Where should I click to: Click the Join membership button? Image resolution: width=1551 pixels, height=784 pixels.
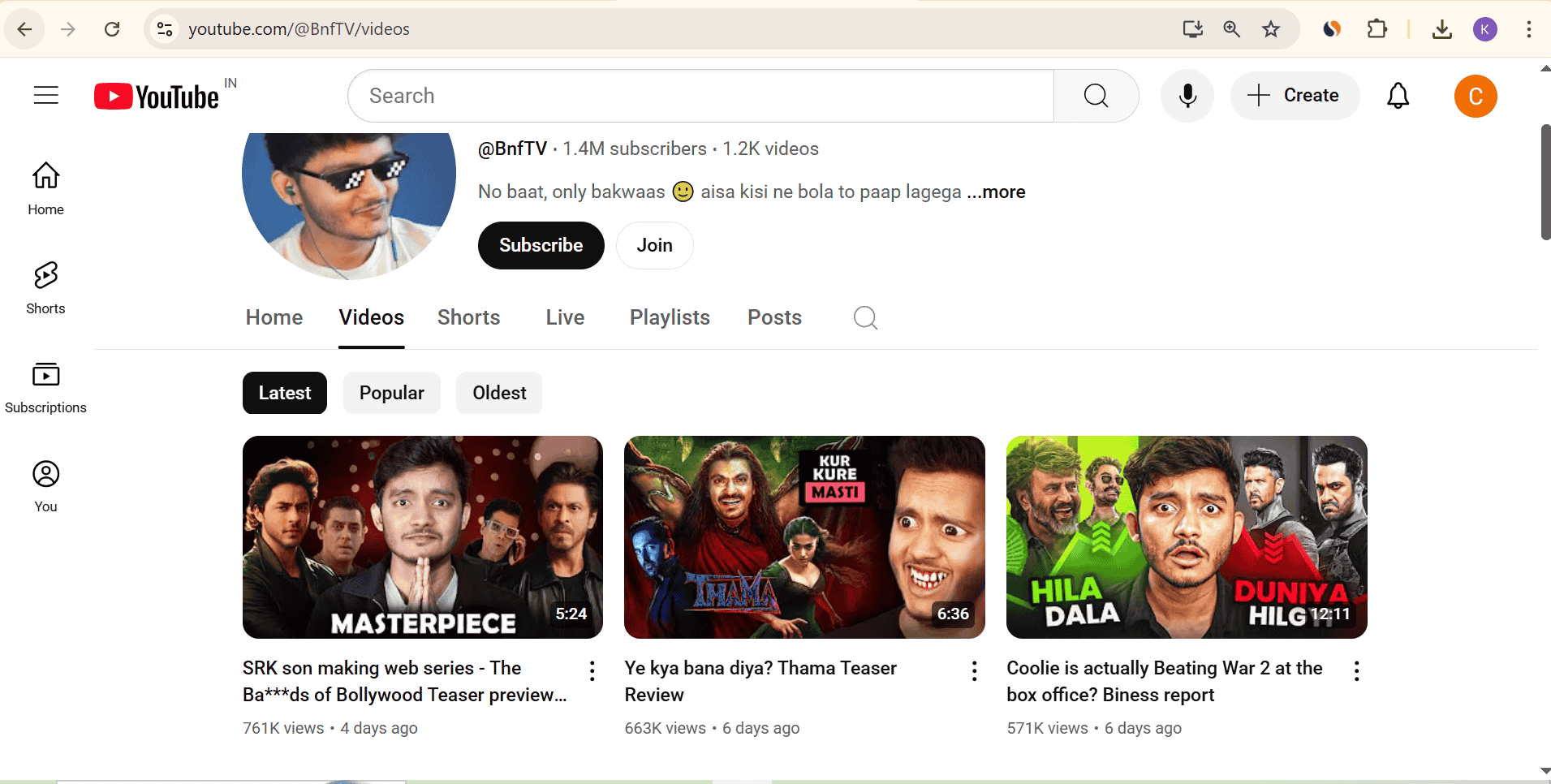coord(654,245)
